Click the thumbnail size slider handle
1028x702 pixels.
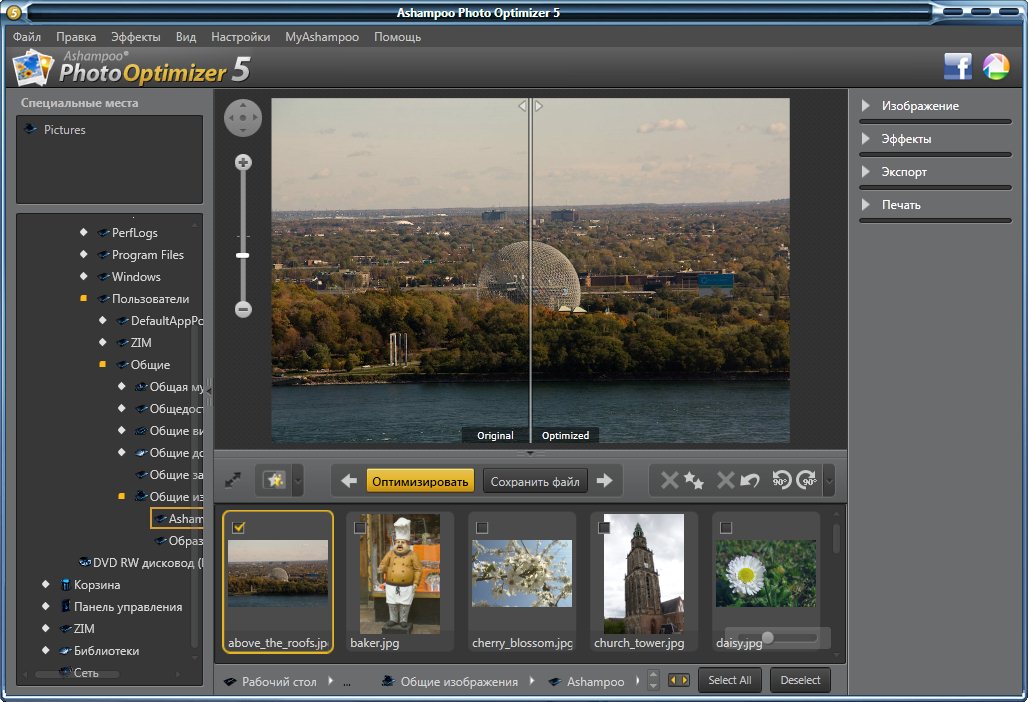(x=767, y=637)
